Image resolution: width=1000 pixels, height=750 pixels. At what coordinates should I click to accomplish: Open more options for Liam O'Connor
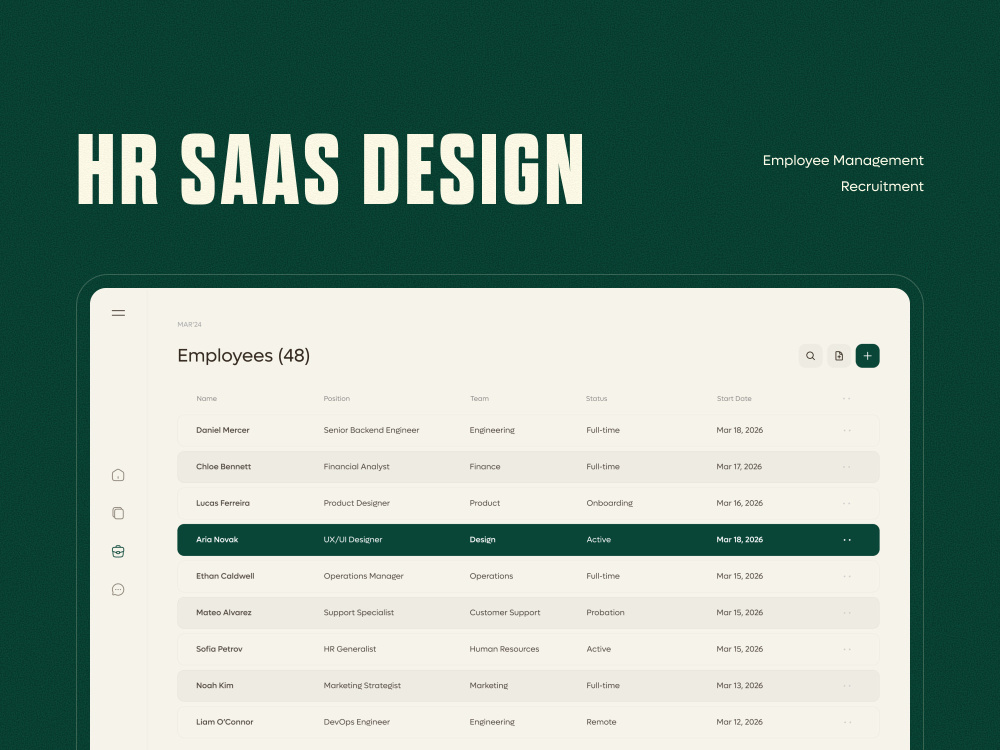click(x=847, y=723)
